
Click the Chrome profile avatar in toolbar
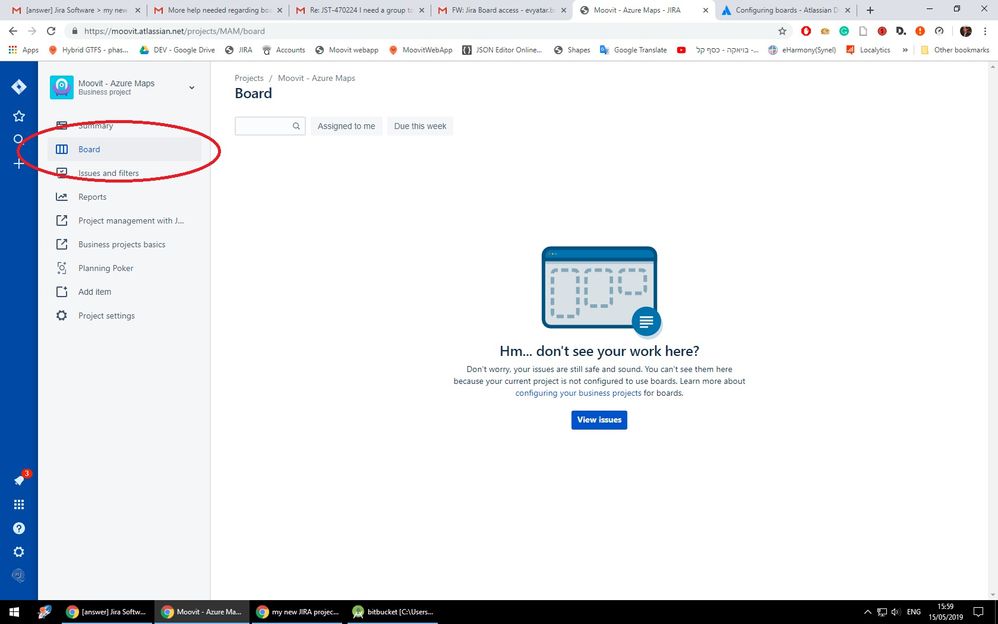pos(966,31)
